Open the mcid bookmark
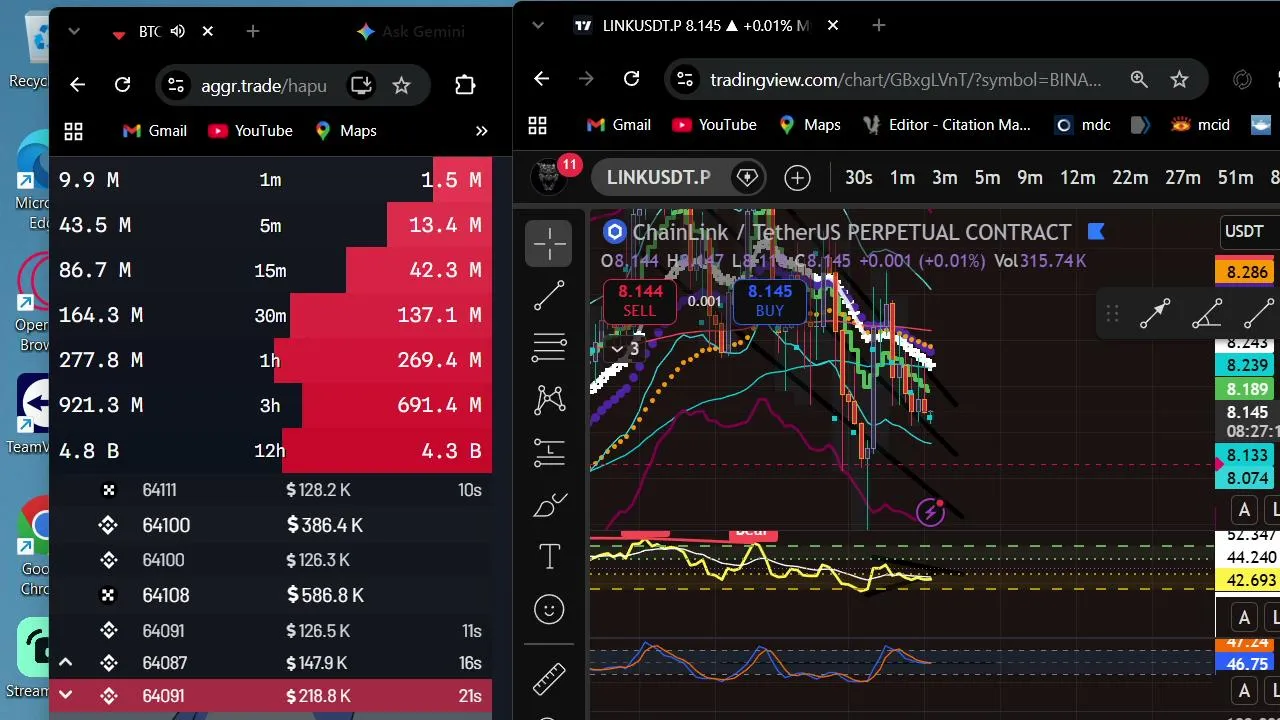The image size is (1280, 720). tap(1200, 125)
